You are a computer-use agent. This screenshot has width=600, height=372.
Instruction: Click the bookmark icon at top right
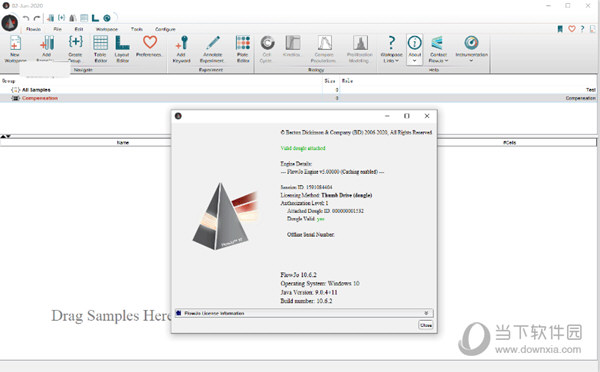coord(560,29)
